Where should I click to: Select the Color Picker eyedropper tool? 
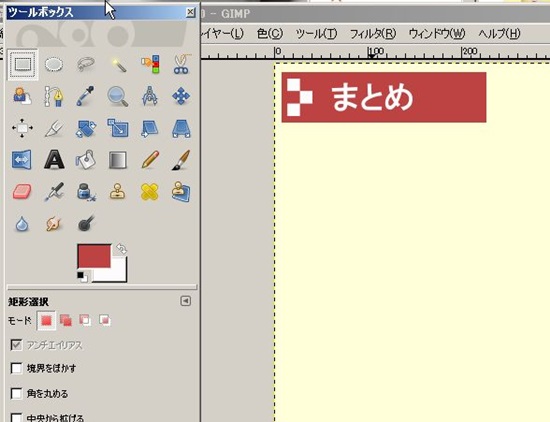(86, 96)
